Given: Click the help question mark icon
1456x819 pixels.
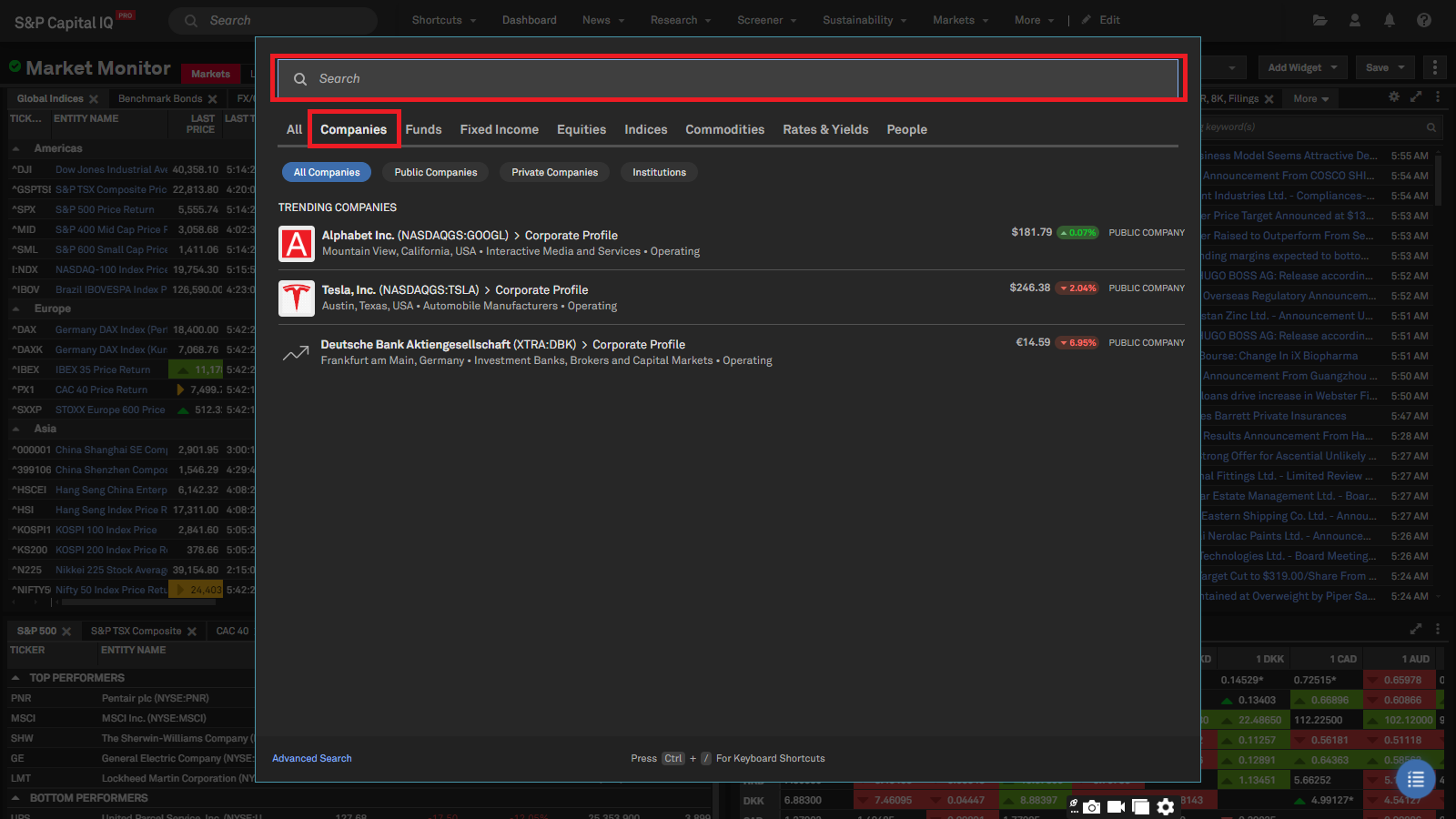Looking at the screenshot, I should pyautogui.click(x=1424, y=20).
